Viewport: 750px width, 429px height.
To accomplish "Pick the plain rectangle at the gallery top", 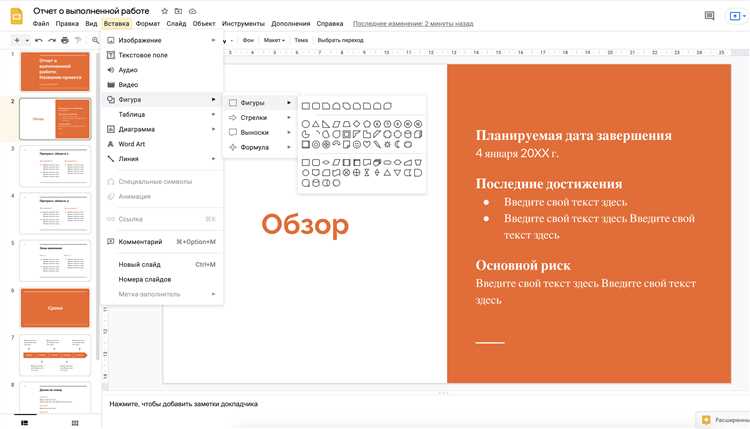I will click(x=306, y=106).
